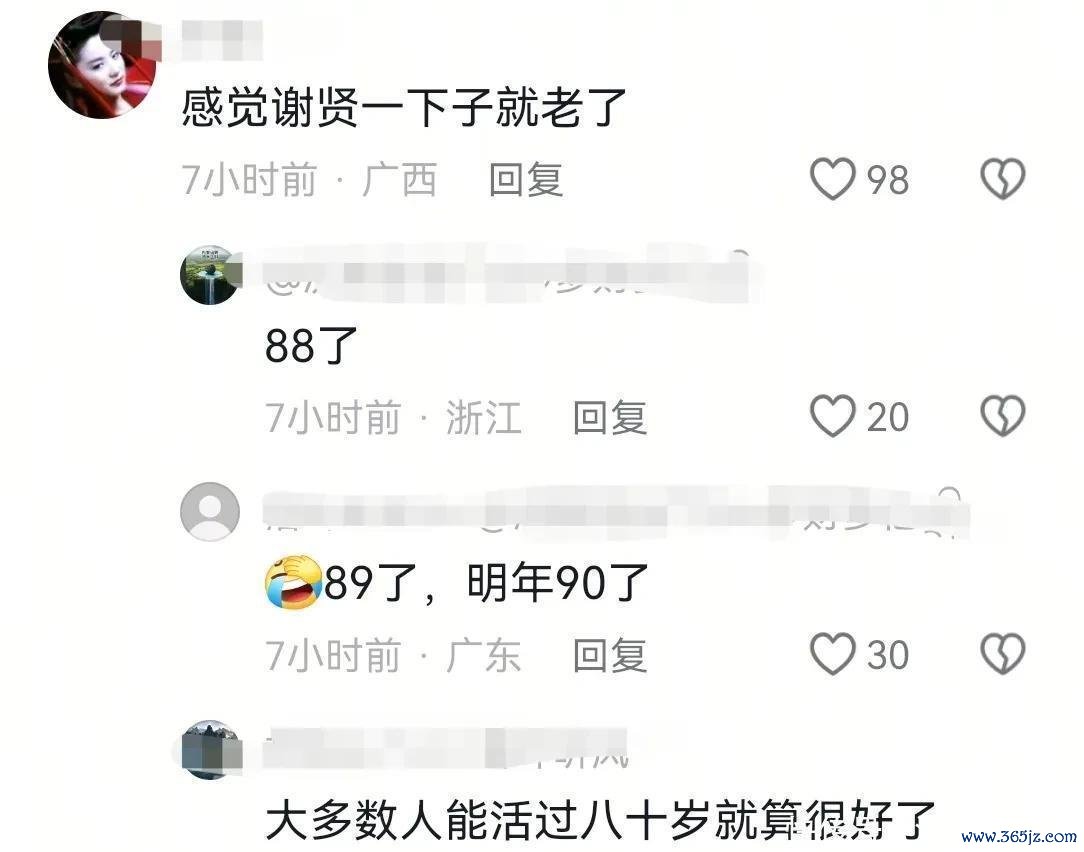Dislike the '88了' reply from 浙江

point(1002,416)
